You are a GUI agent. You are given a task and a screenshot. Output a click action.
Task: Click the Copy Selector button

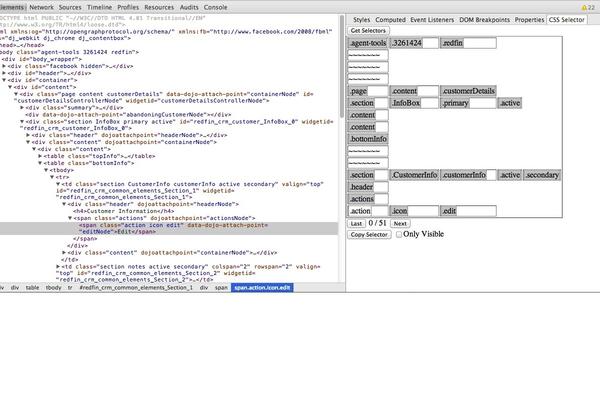click(369, 234)
